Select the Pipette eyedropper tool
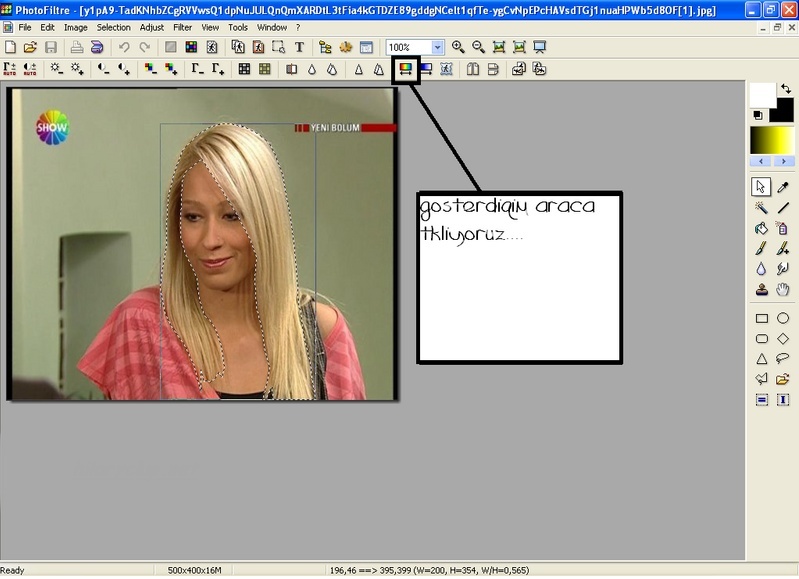The image size is (799, 579). point(783,187)
